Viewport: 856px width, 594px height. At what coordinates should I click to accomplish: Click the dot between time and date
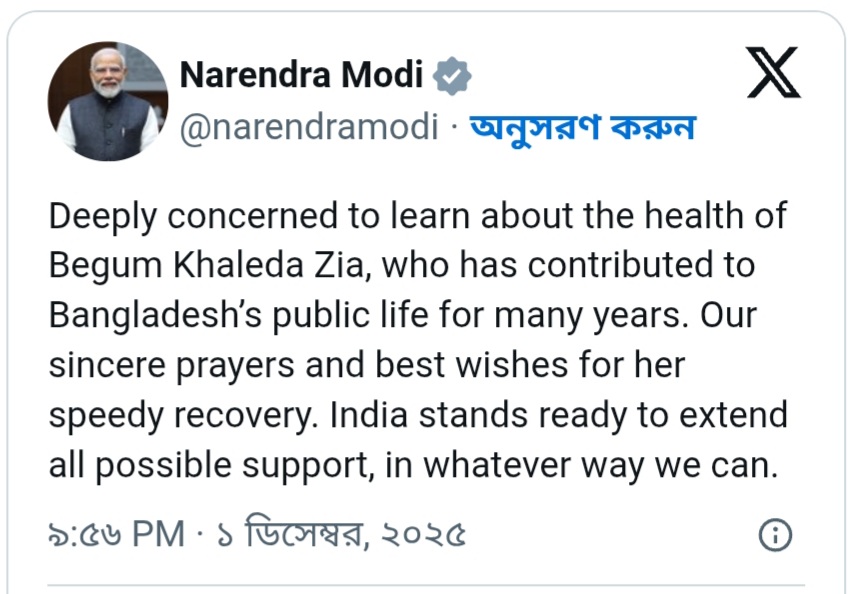(x=201, y=534)
